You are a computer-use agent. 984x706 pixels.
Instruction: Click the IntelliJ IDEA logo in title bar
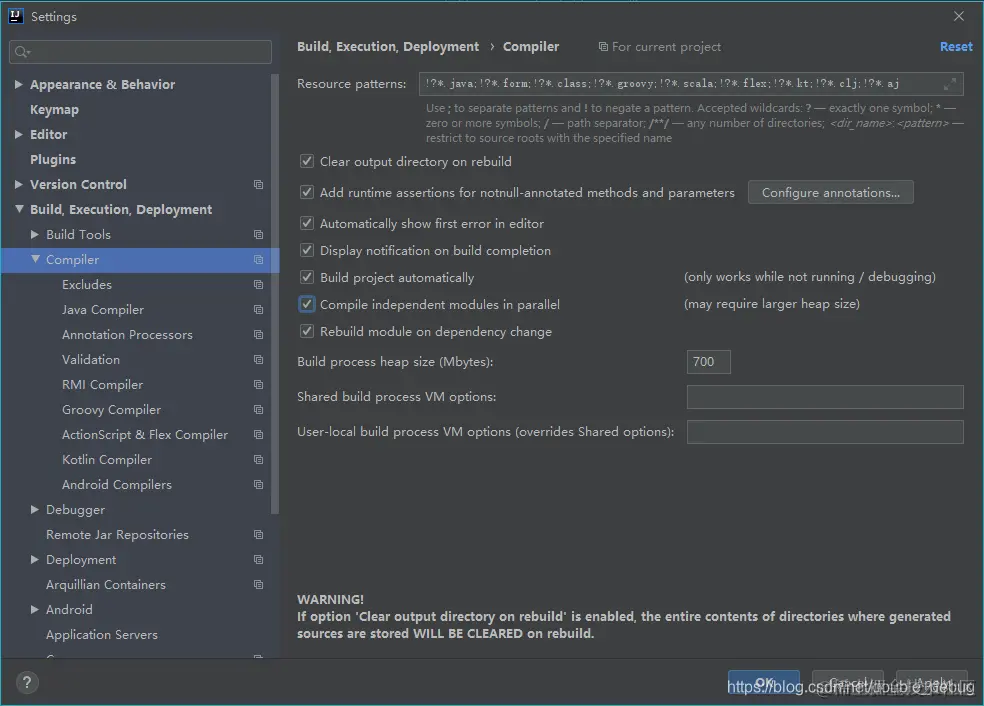click(x=16, y=16)
